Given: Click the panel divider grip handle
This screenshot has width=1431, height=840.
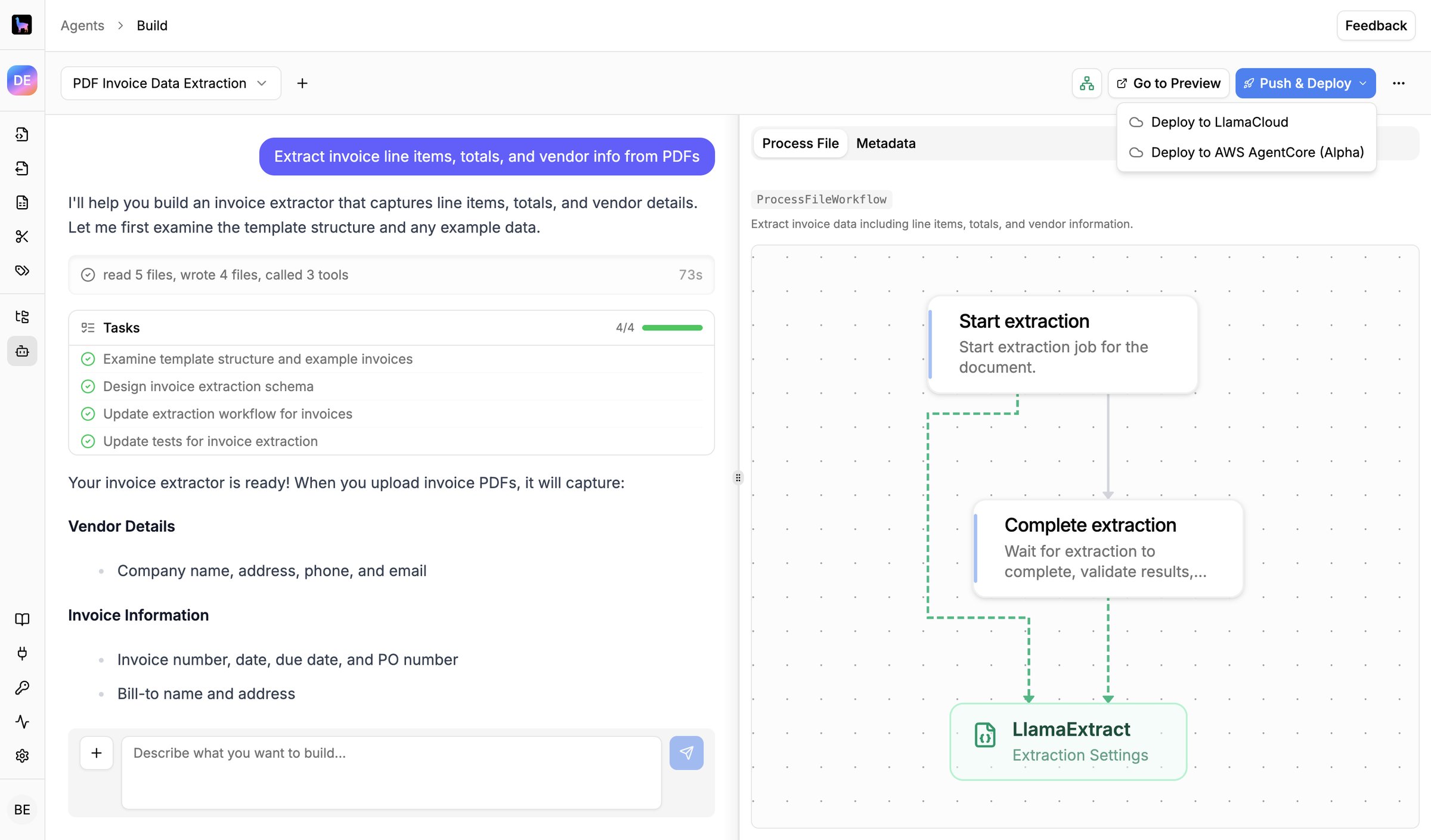Looking at the screenshot, I should pyautogui.click(x=738, y=478).
